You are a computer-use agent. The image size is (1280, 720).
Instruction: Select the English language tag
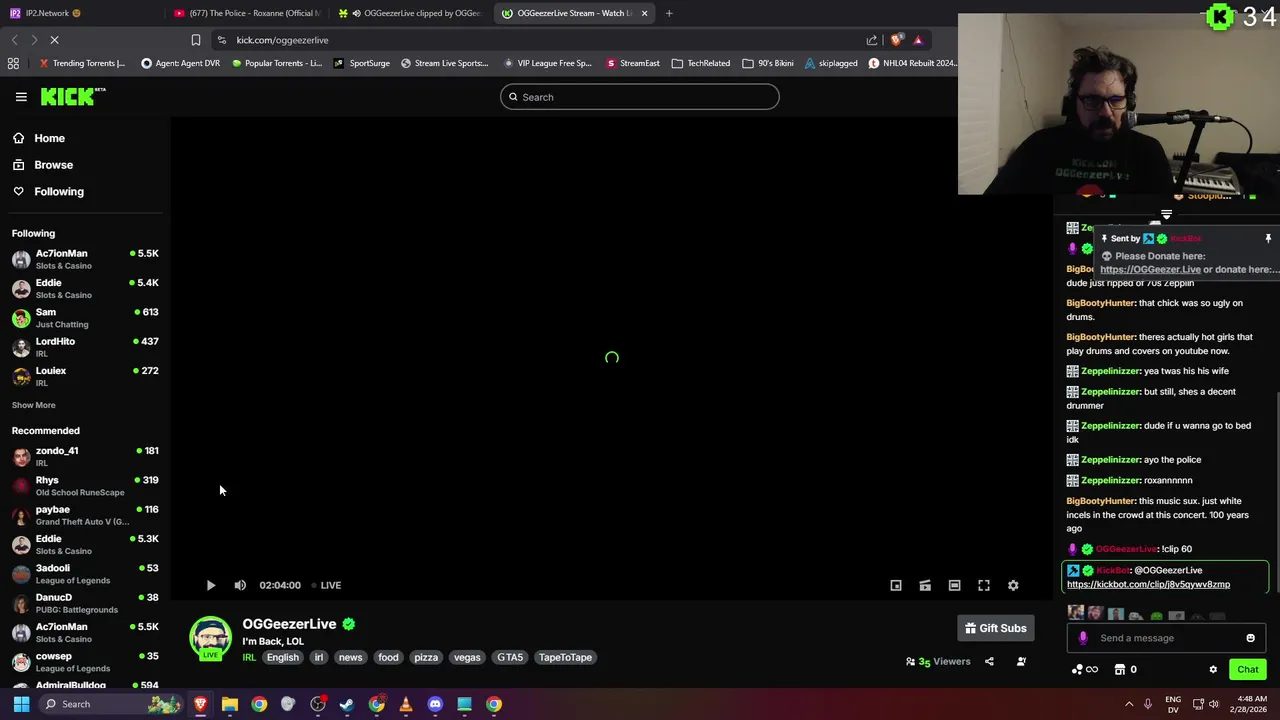283,657
